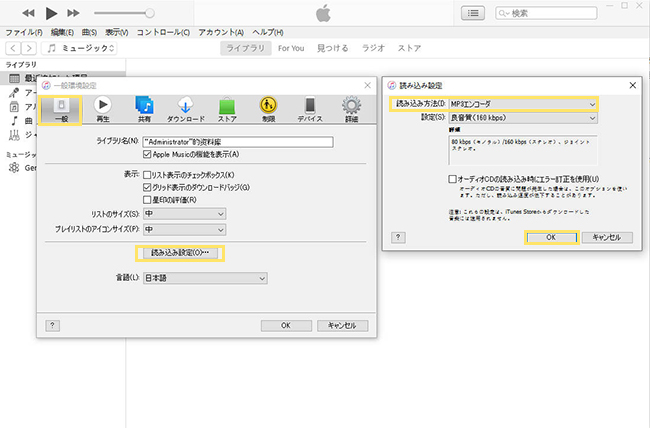Open the 曲(S) menu
Image resolution: width=650 pixels, height=428 pixels.
(89, 32)
